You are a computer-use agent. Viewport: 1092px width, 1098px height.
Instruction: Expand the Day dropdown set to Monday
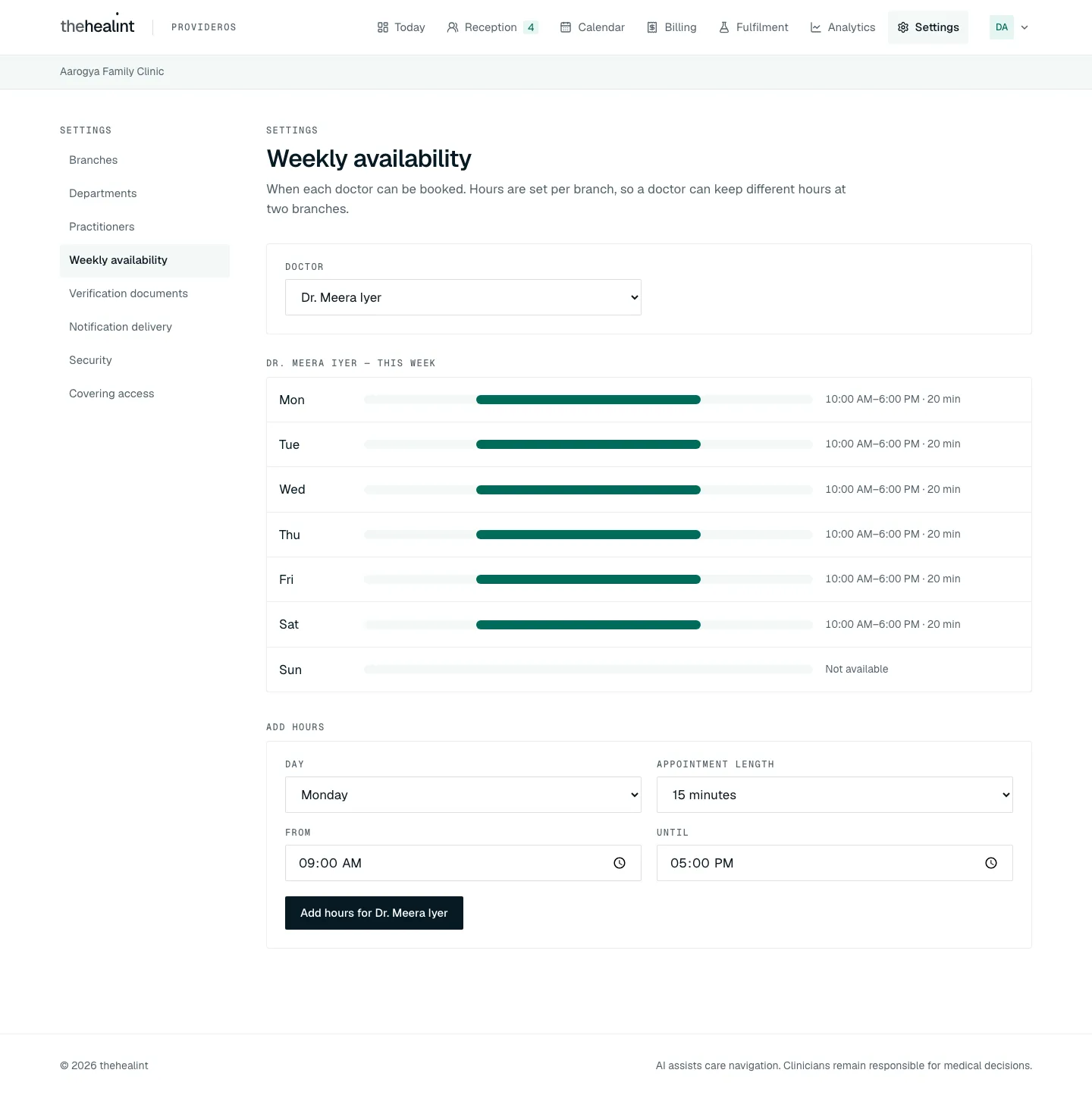[463, 795]
